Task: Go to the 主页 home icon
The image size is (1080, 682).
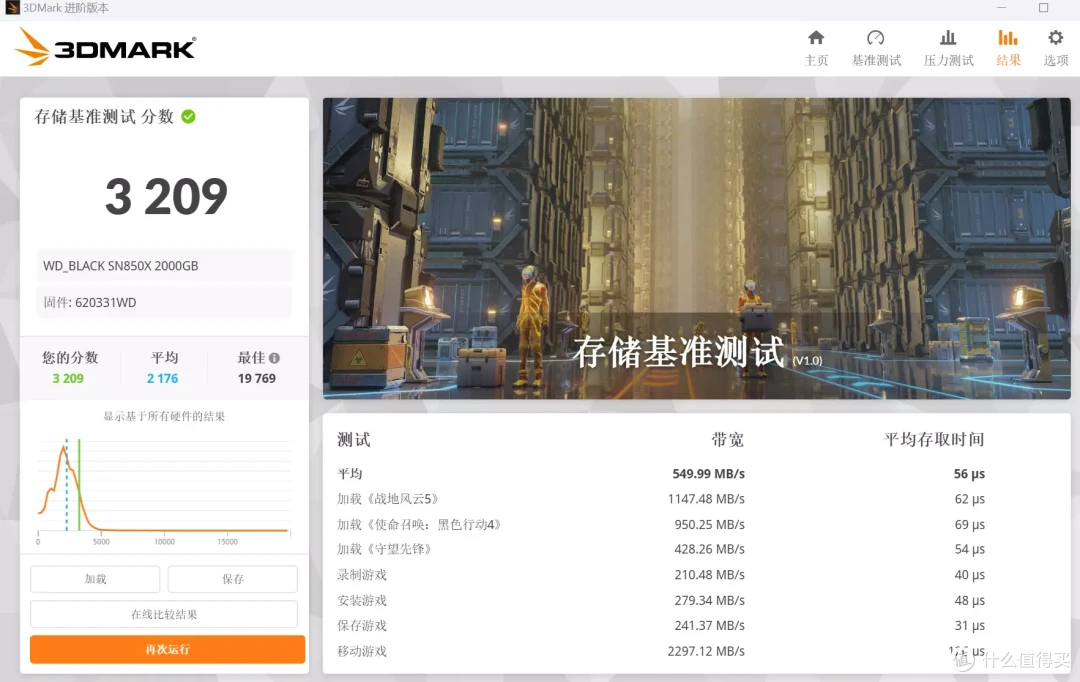Action: point(816,38)
